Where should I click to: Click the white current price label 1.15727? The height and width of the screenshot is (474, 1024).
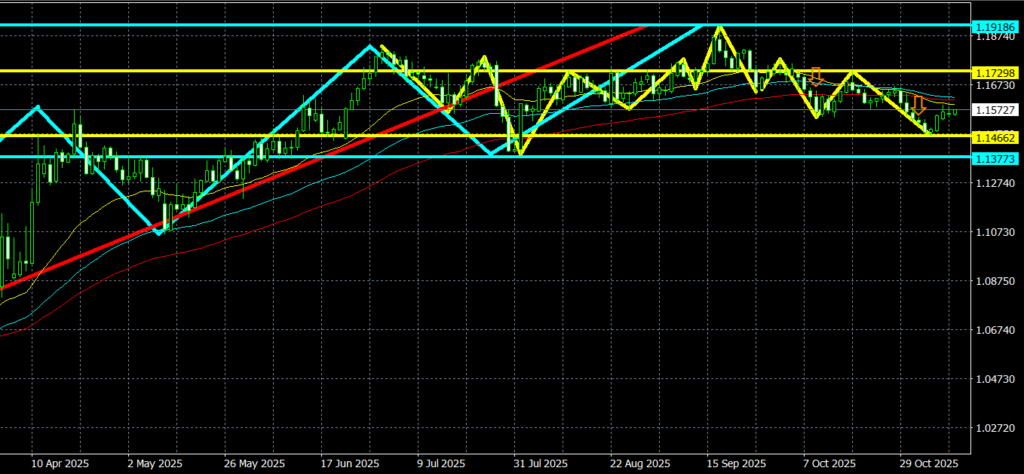pyautogui.click(x=995, y=109)
